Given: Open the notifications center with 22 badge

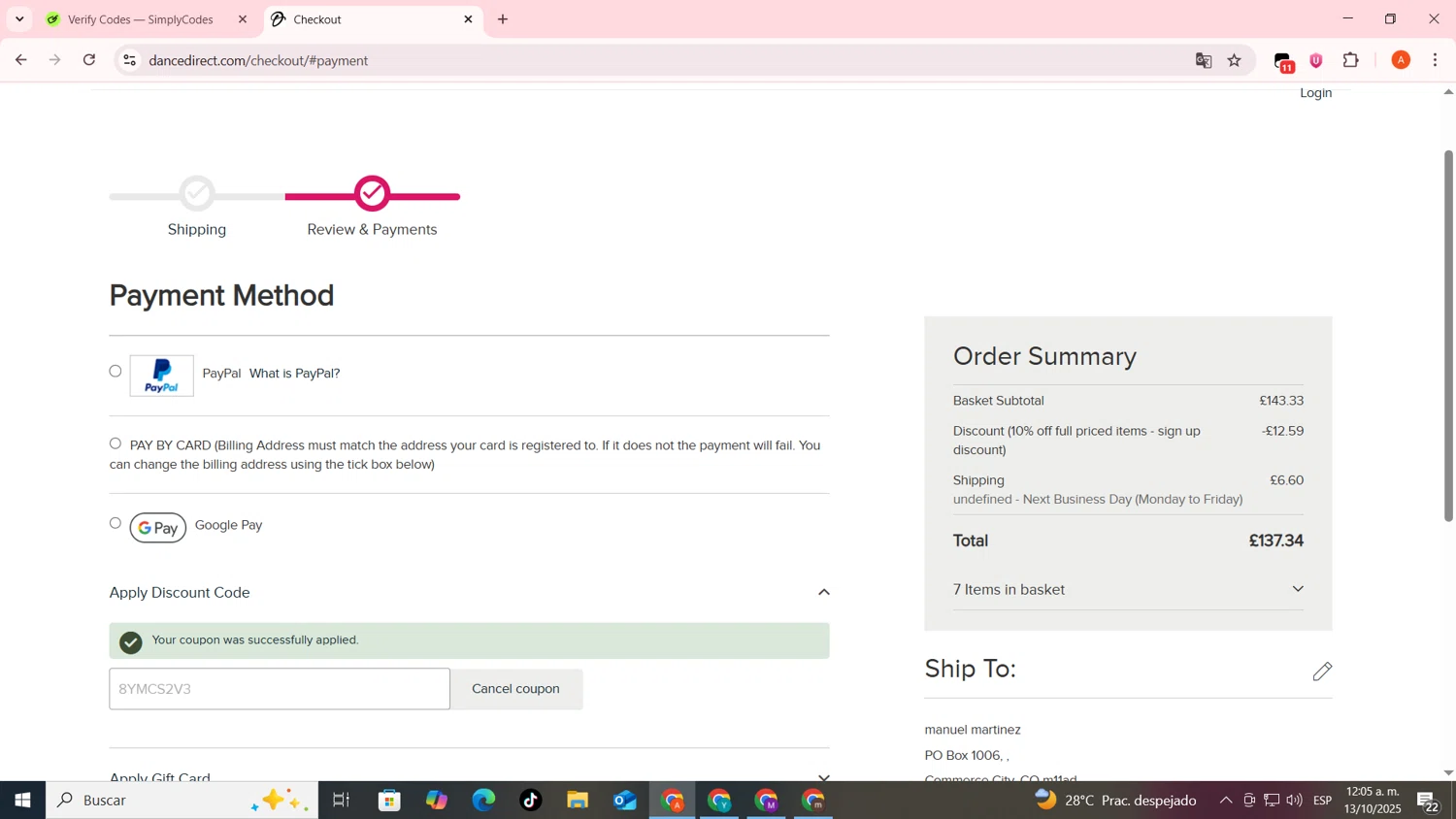Looking at the screenshot, I should tap(1428, 803).
